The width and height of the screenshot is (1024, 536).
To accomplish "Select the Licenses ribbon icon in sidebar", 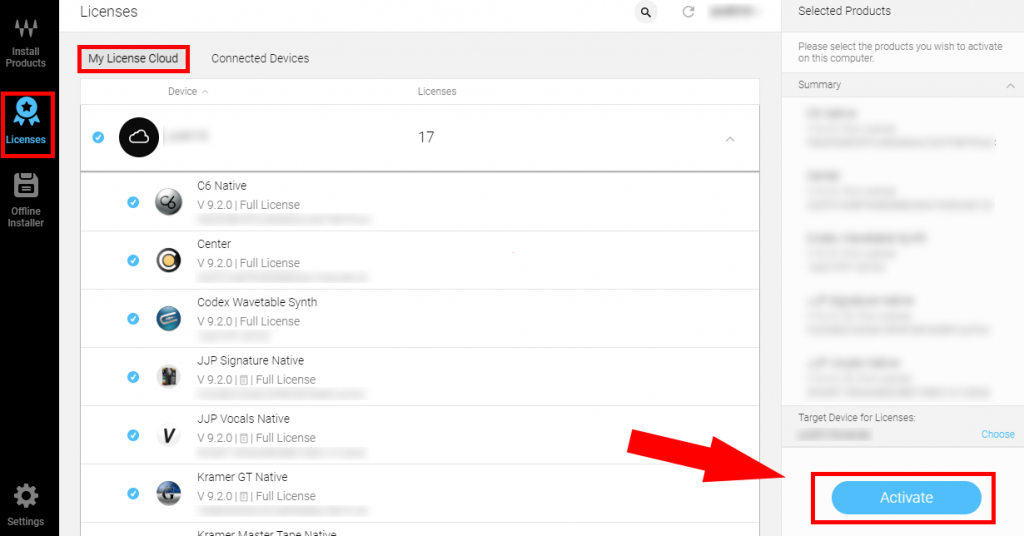I will (x=26, y=123).
